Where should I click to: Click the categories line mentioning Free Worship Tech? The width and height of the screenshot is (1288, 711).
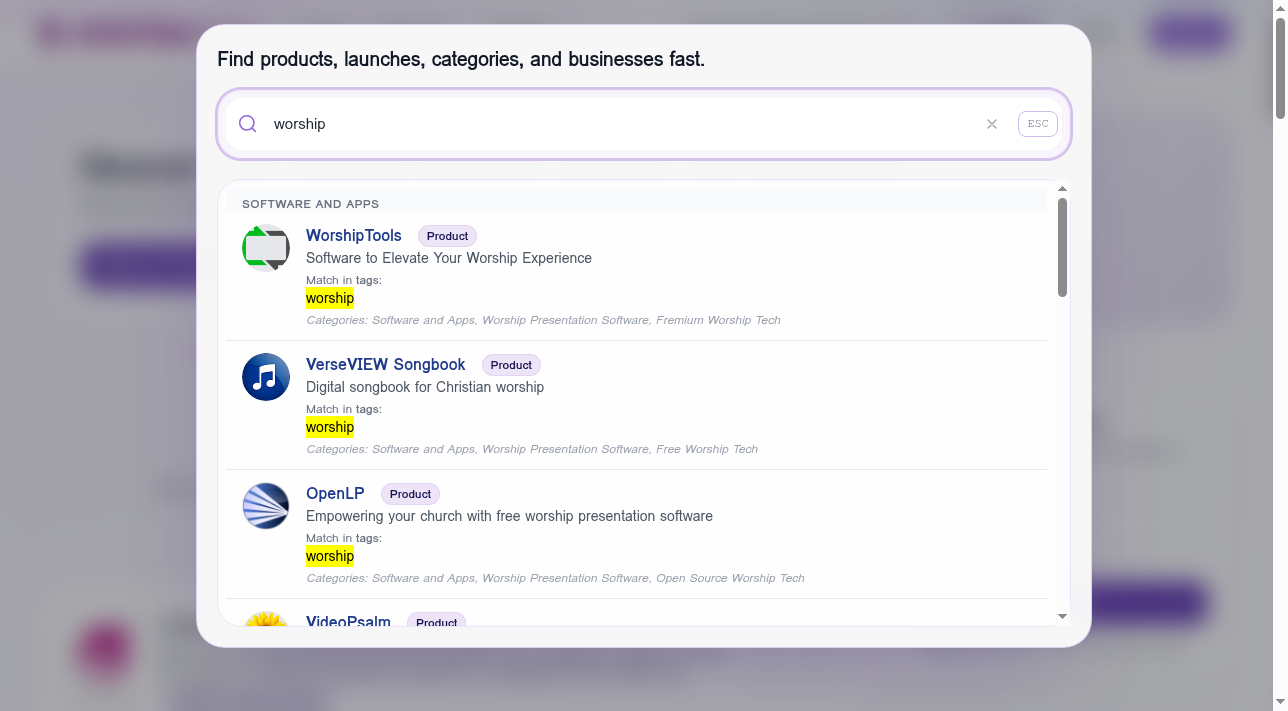[x=532, y=449]
